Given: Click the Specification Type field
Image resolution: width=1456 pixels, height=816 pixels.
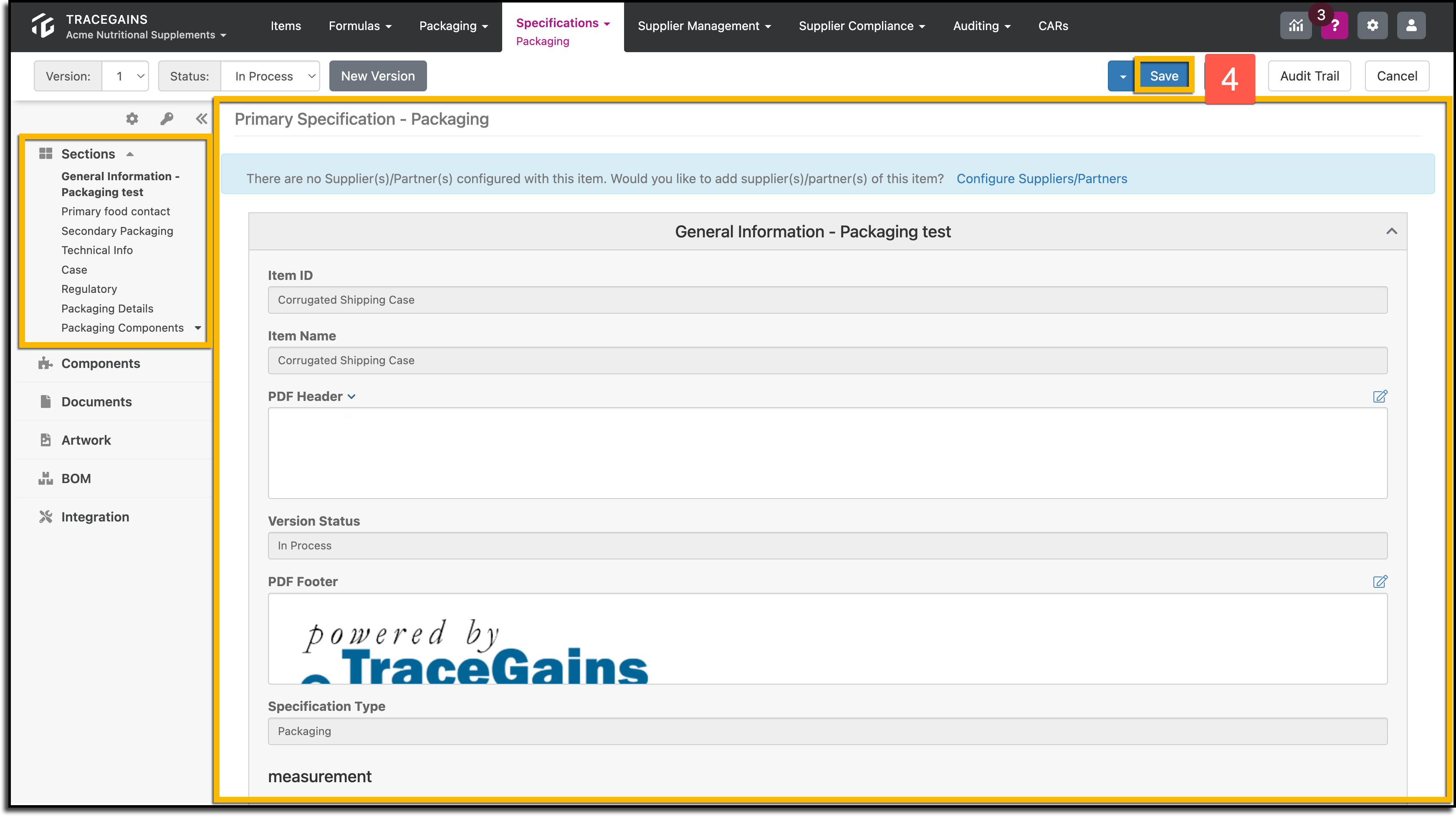Looking at the screenshot, I should point(827,731).
